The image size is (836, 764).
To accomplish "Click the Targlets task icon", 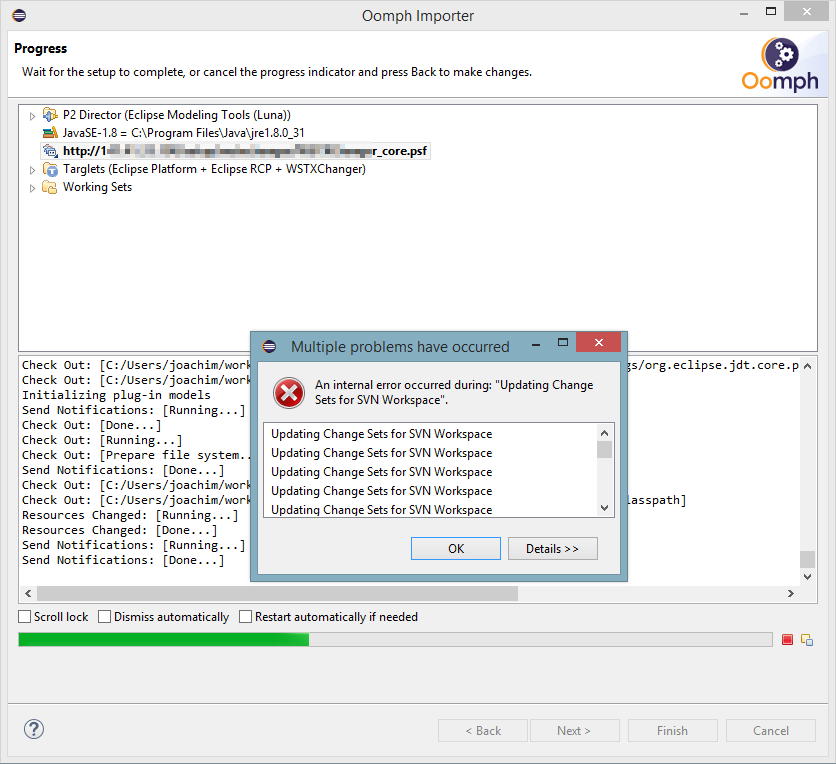I will coord(50,170).
